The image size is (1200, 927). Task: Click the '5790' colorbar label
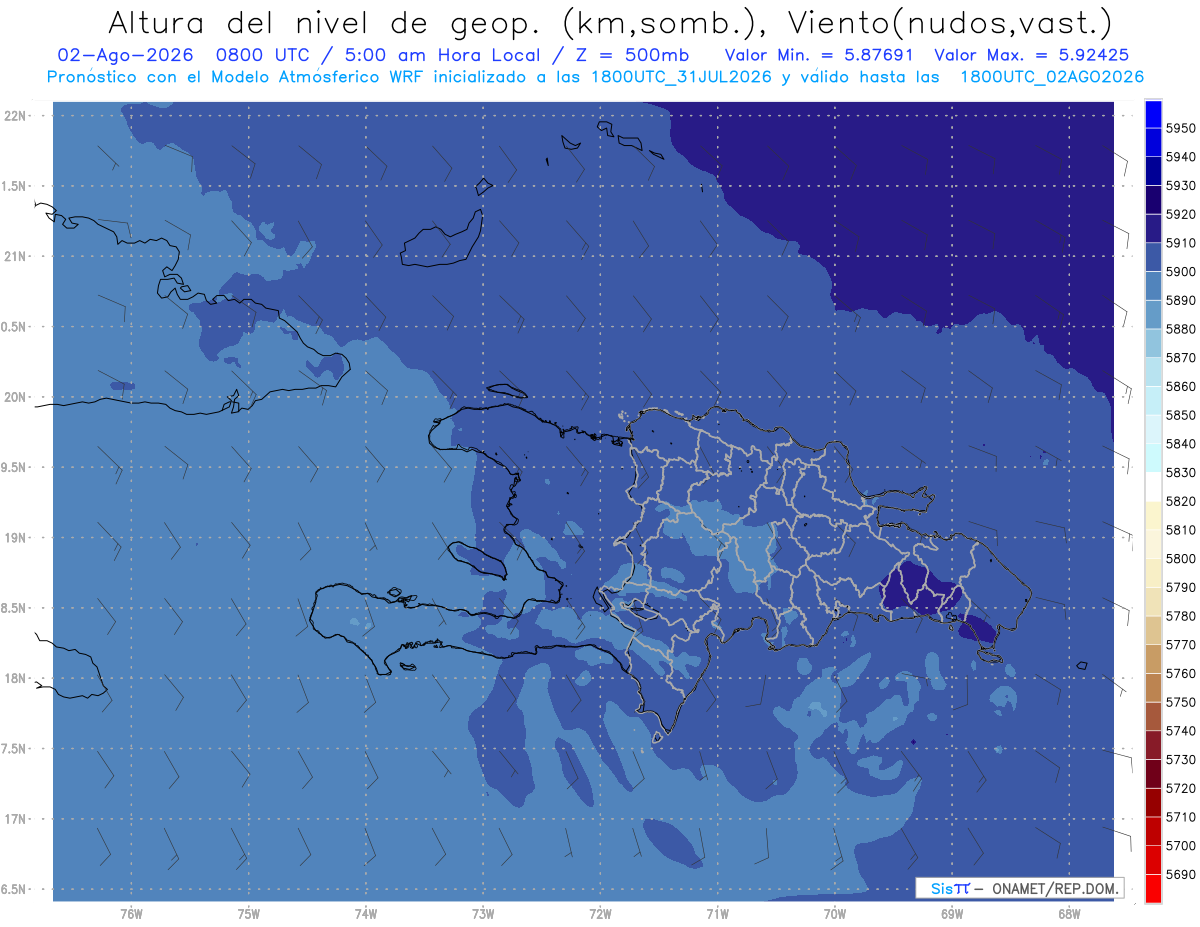click(1180, 587)
